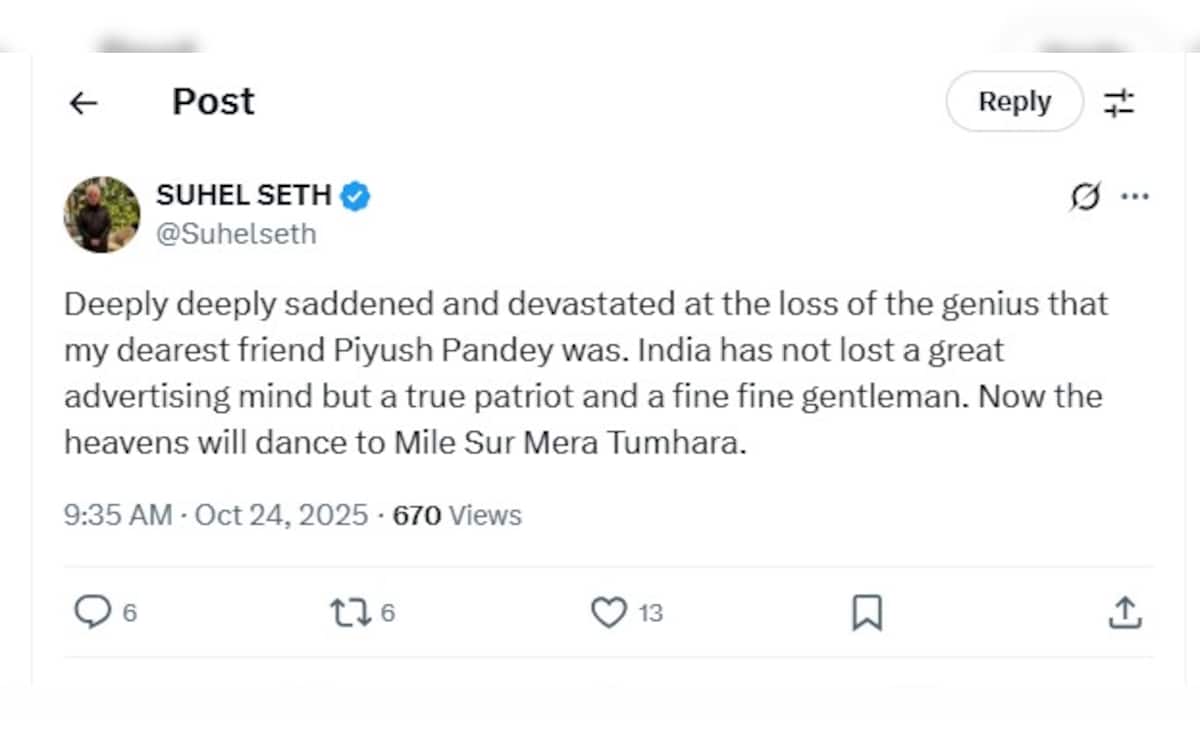Click the SUHEL SETH display name
Image resolution: width=1200 pixels, height=738 pixels.
[x=244, y=195]
